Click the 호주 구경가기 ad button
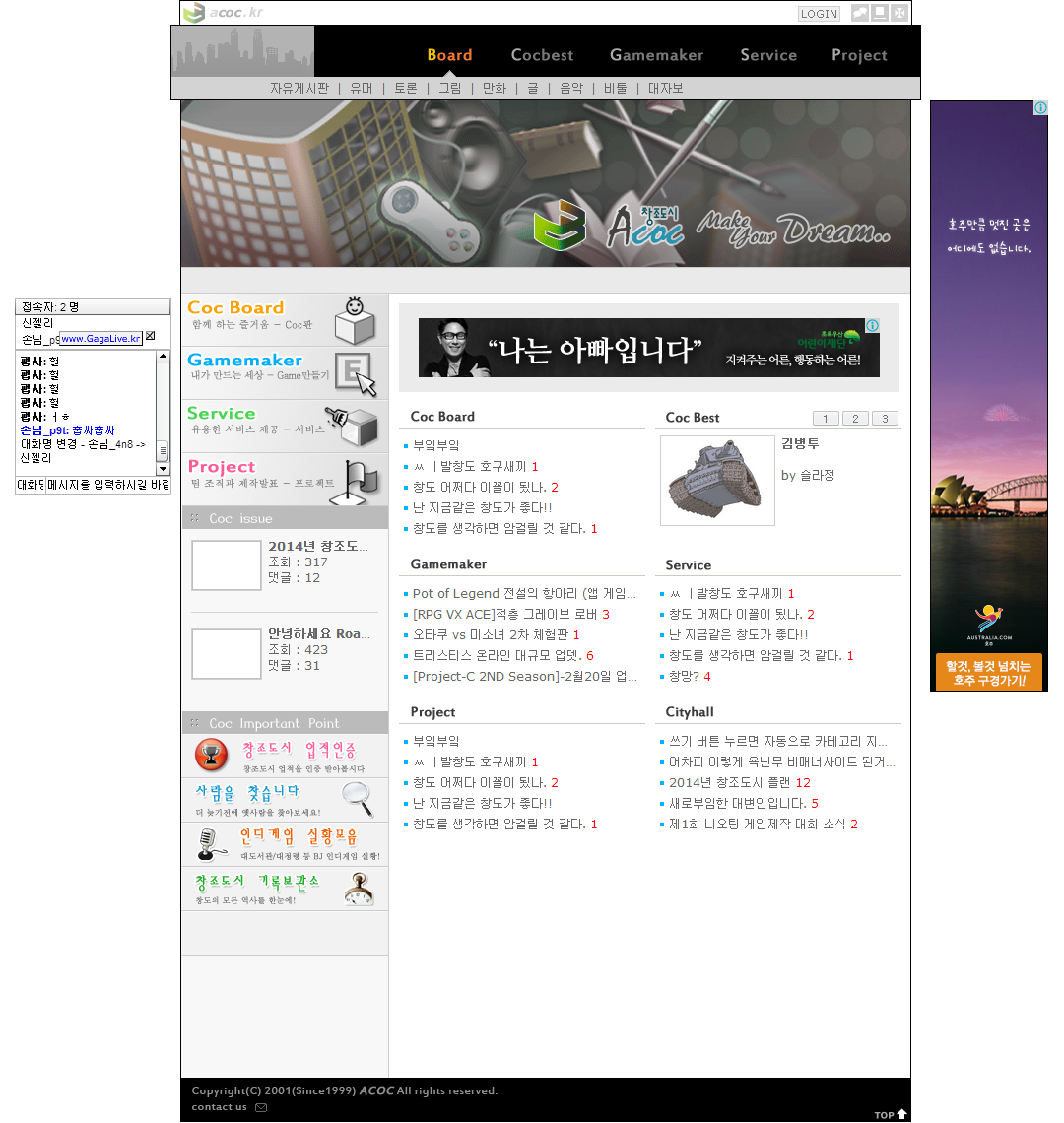 [x=988, y=673]
